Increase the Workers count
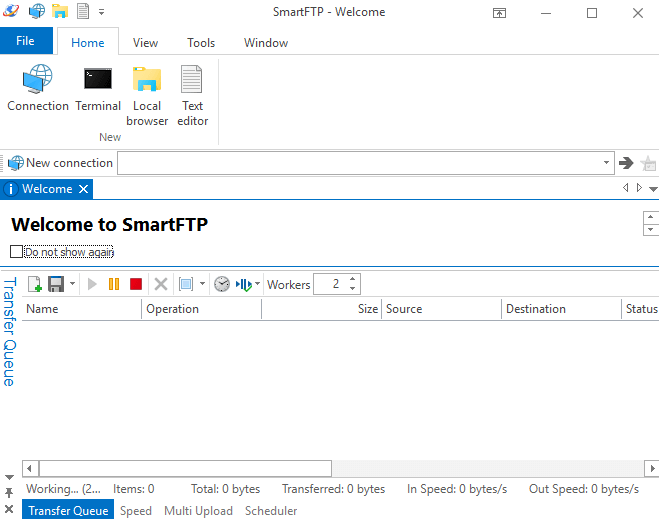This screenshot has width=659, height=519. 353,279
